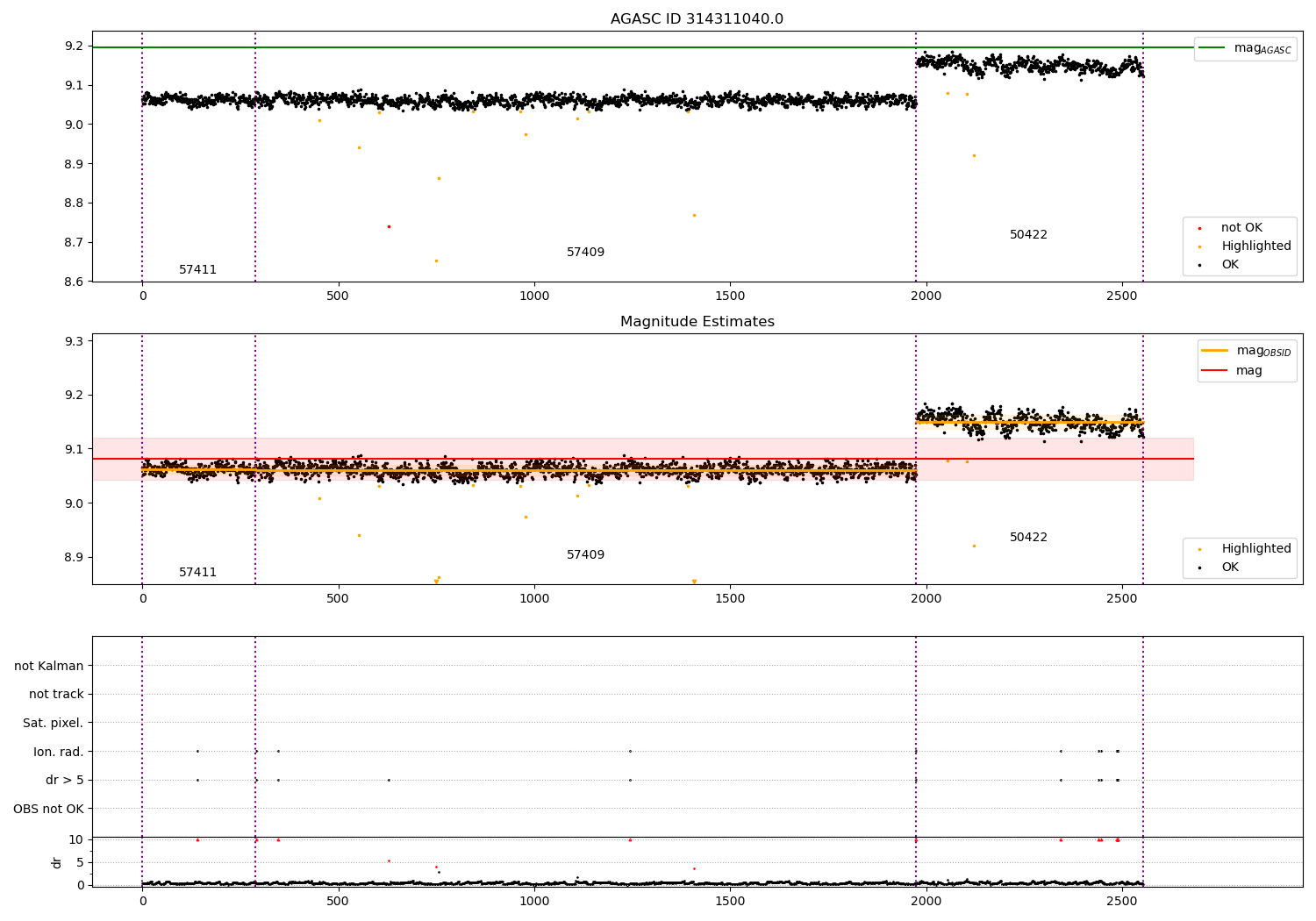Click the 57409 label in the top panel
This screenshot has height=921, width=1316.
(x=585, y=253)
